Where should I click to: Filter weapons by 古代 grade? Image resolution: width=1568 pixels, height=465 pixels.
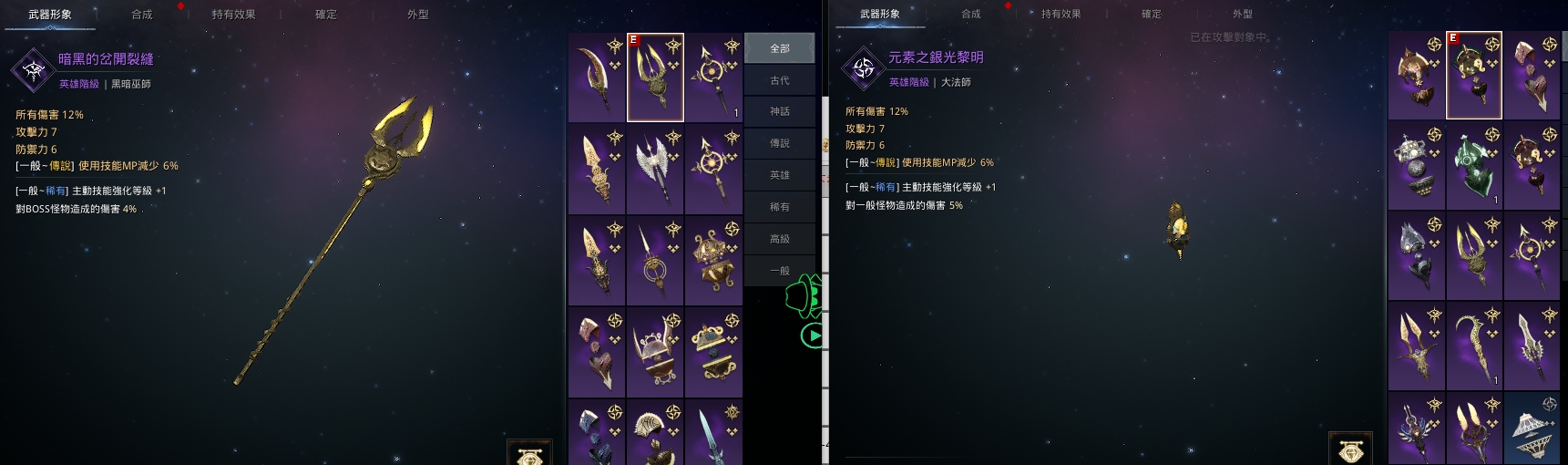pyautogui.click(x=780, y=80)
